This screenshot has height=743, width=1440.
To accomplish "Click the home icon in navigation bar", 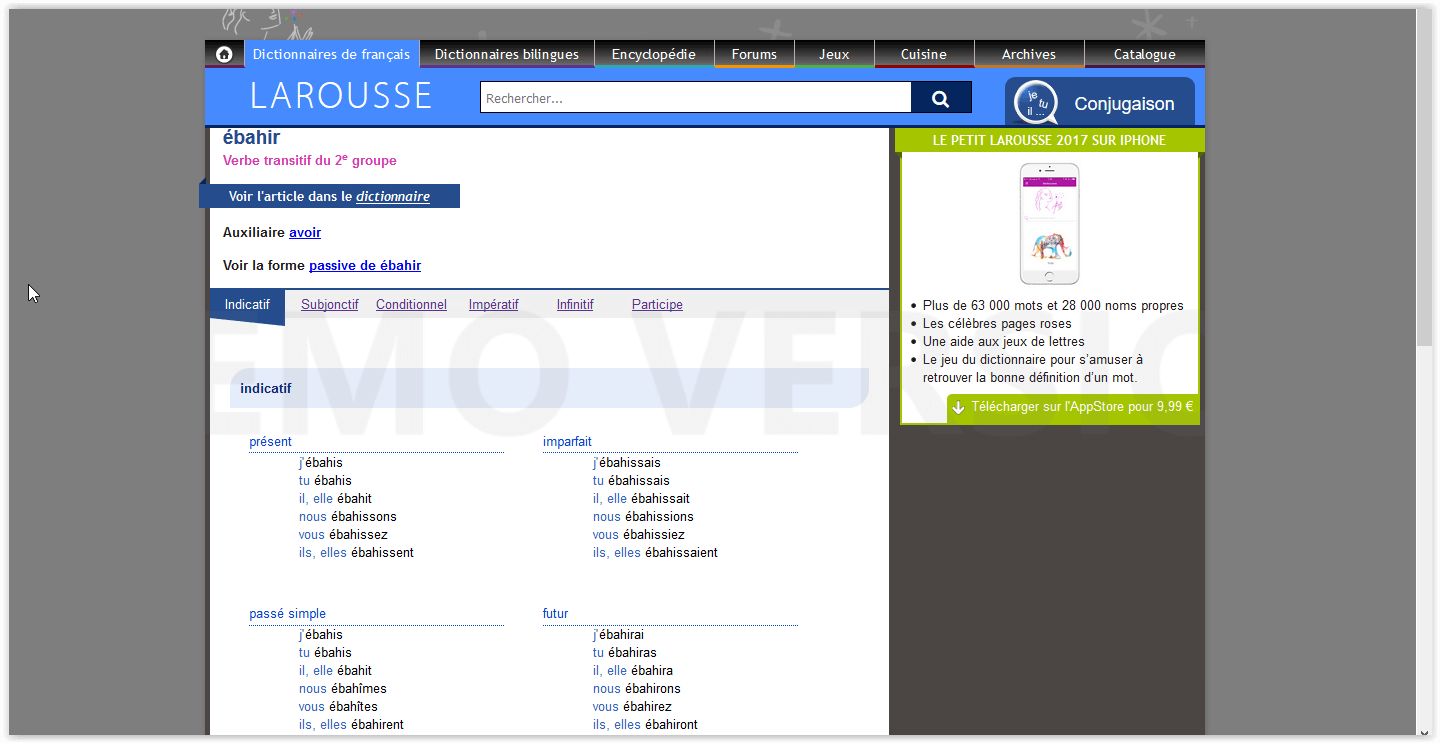I will tap(224, 54).
